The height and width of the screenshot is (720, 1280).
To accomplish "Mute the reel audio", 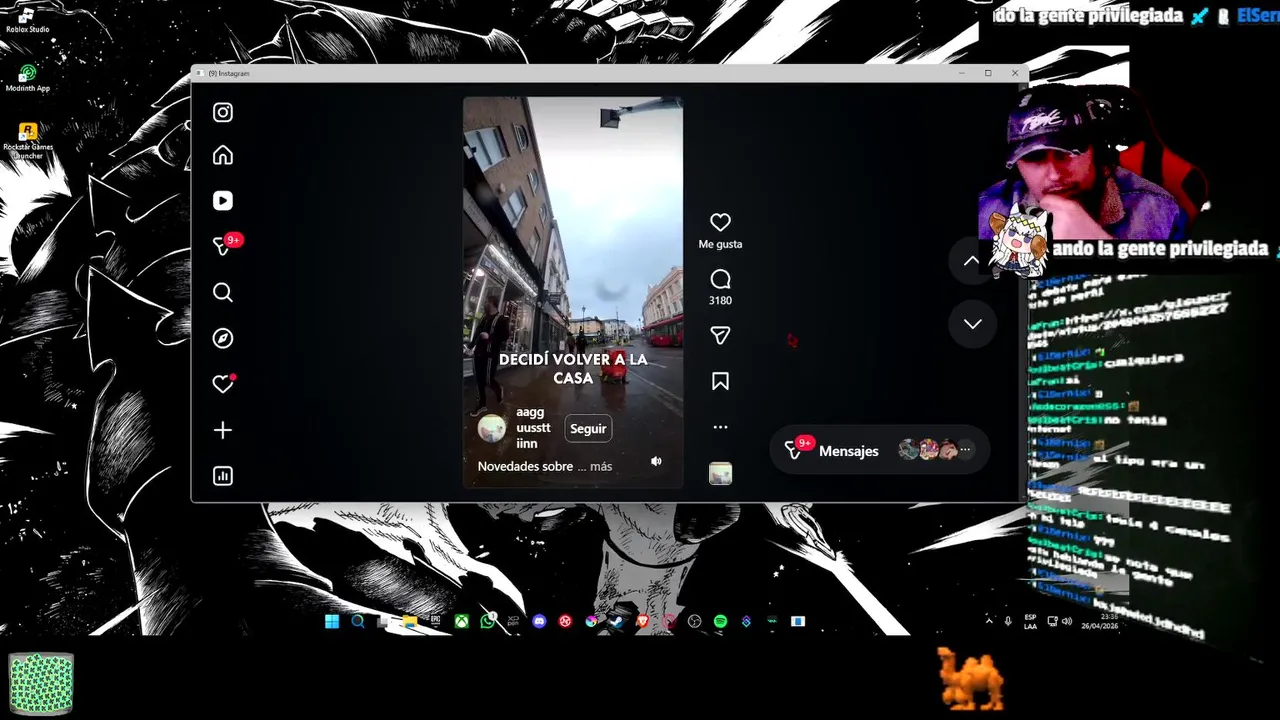I will tap(656, 461).
